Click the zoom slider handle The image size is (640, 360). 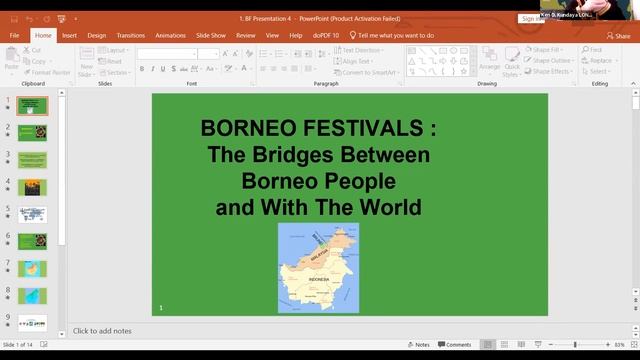pyautogui.click(x=575, y=345)
